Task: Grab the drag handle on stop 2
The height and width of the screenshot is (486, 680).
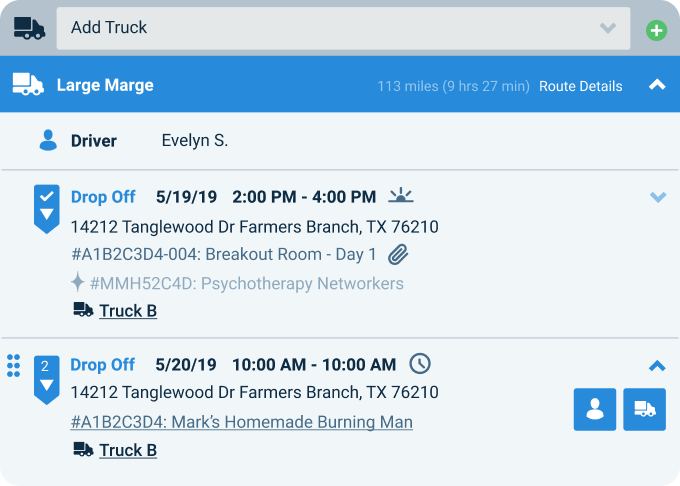Action: [14, 366]
